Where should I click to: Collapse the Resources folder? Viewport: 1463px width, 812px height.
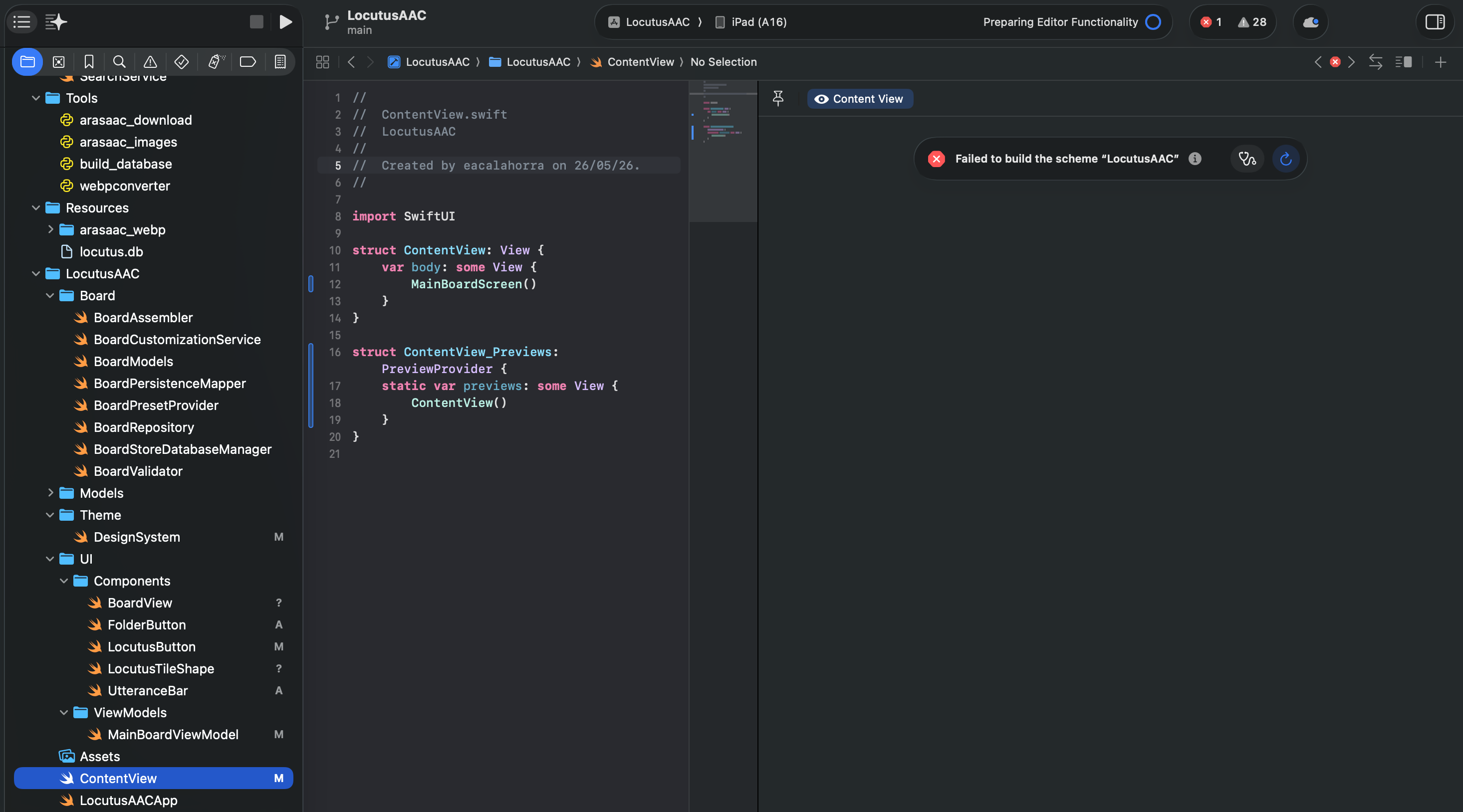pos(35,208)
